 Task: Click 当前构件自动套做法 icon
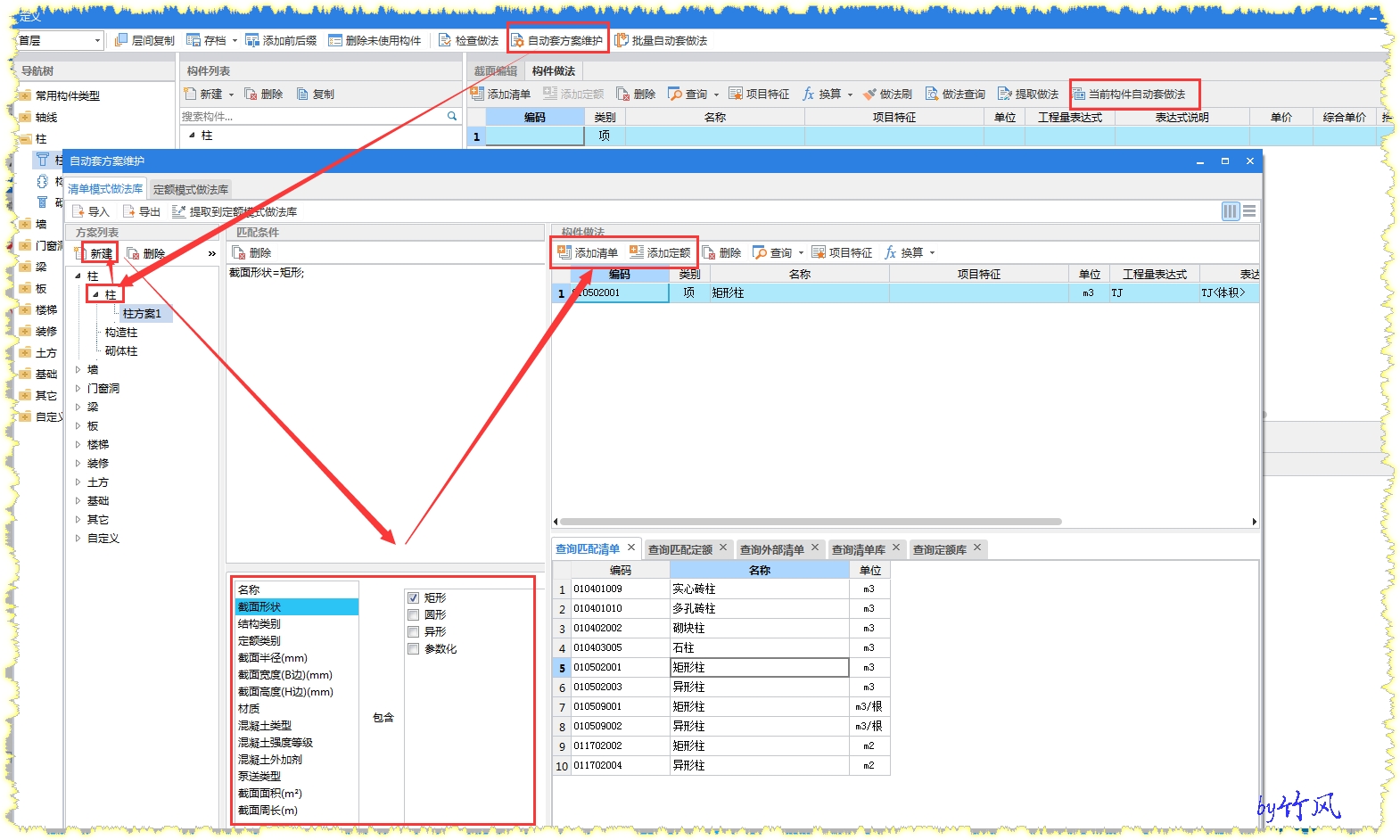[x=1078, y=94]
